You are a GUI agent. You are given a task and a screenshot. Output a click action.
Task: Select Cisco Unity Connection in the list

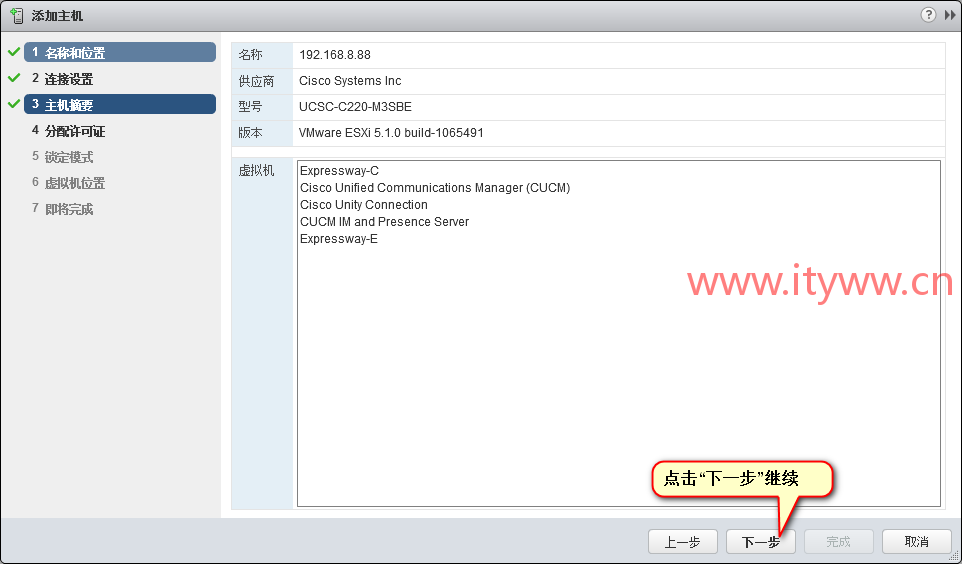point(364,204)
